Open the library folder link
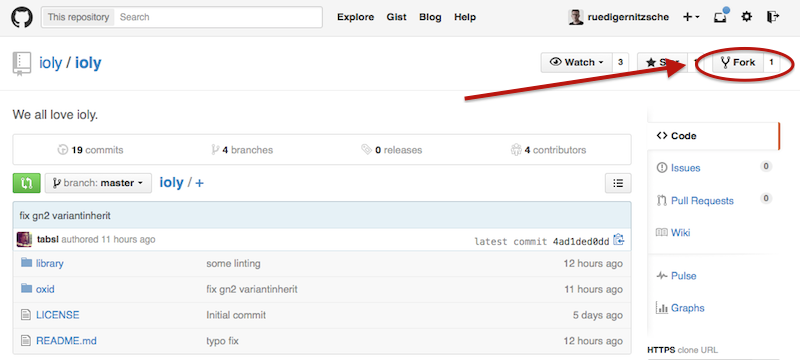800x360 pixels. (50, 264)
